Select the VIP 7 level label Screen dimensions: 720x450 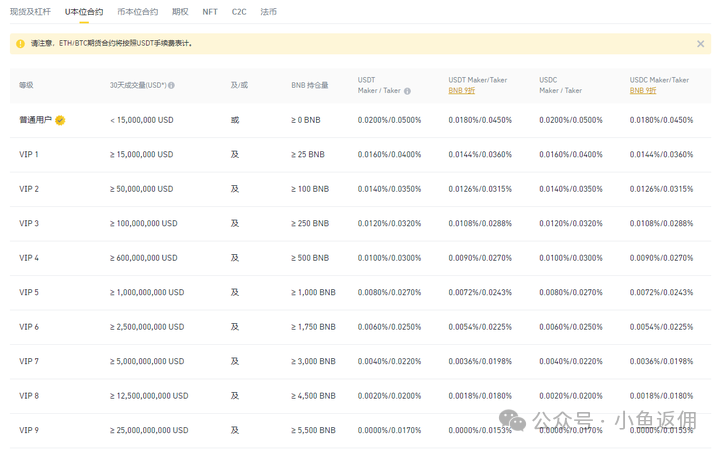pyautogui.click(x=29, y=361)
